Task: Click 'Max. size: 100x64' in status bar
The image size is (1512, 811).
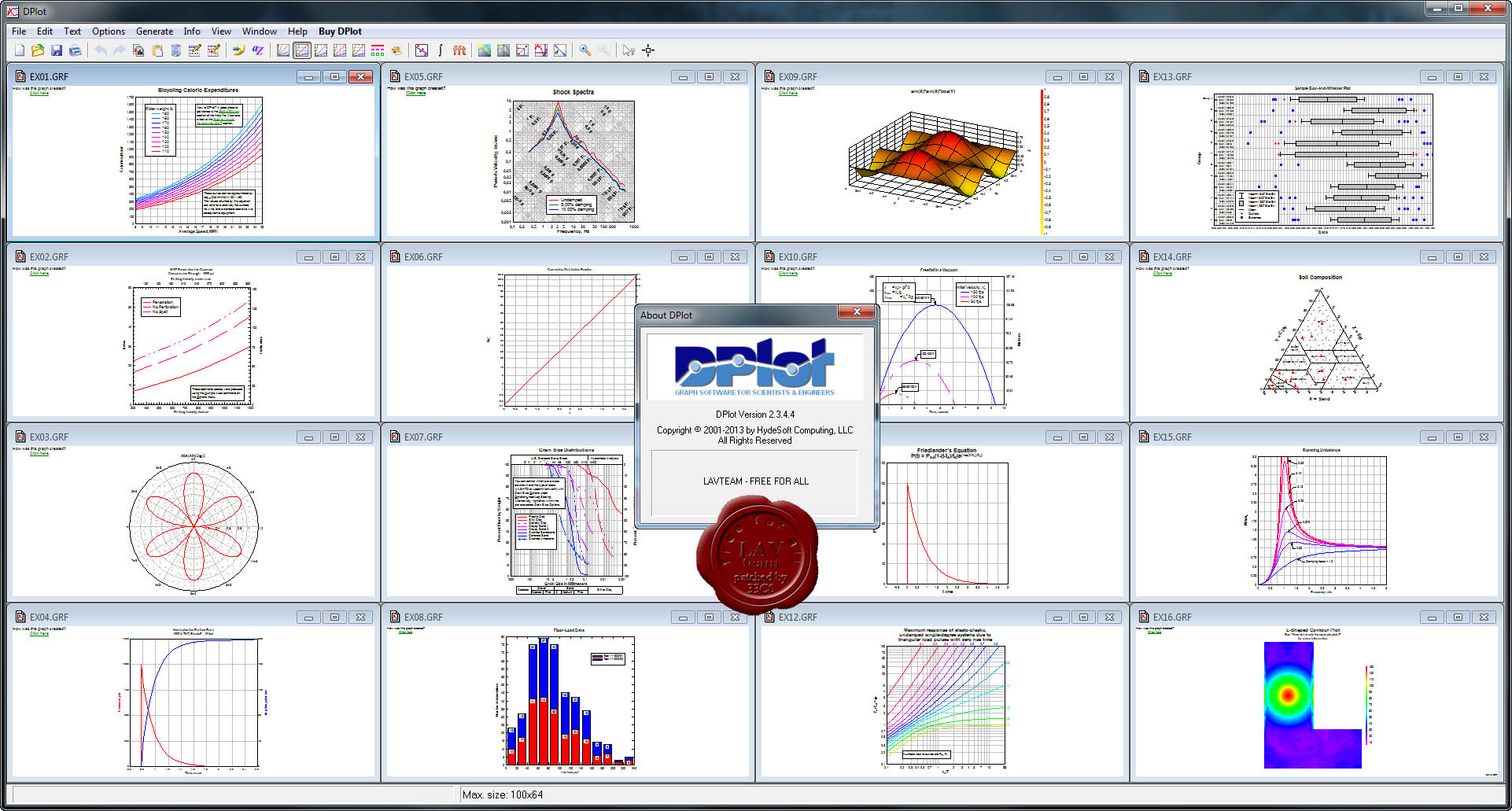Action: (503, 794)
